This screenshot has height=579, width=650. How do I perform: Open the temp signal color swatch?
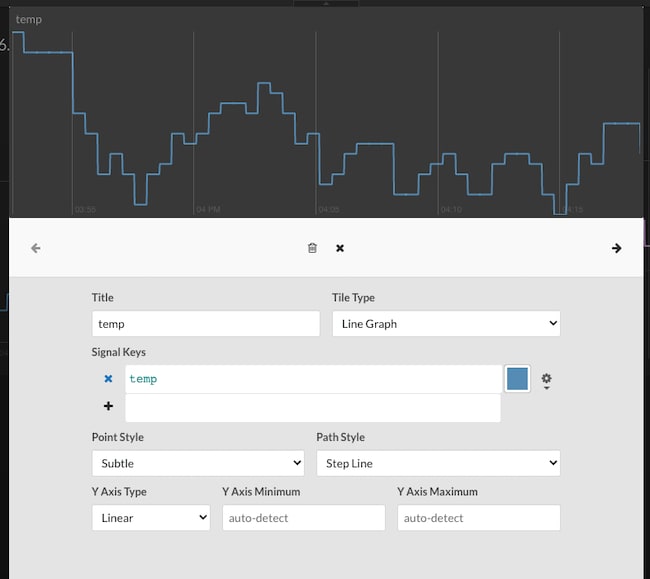517,378
